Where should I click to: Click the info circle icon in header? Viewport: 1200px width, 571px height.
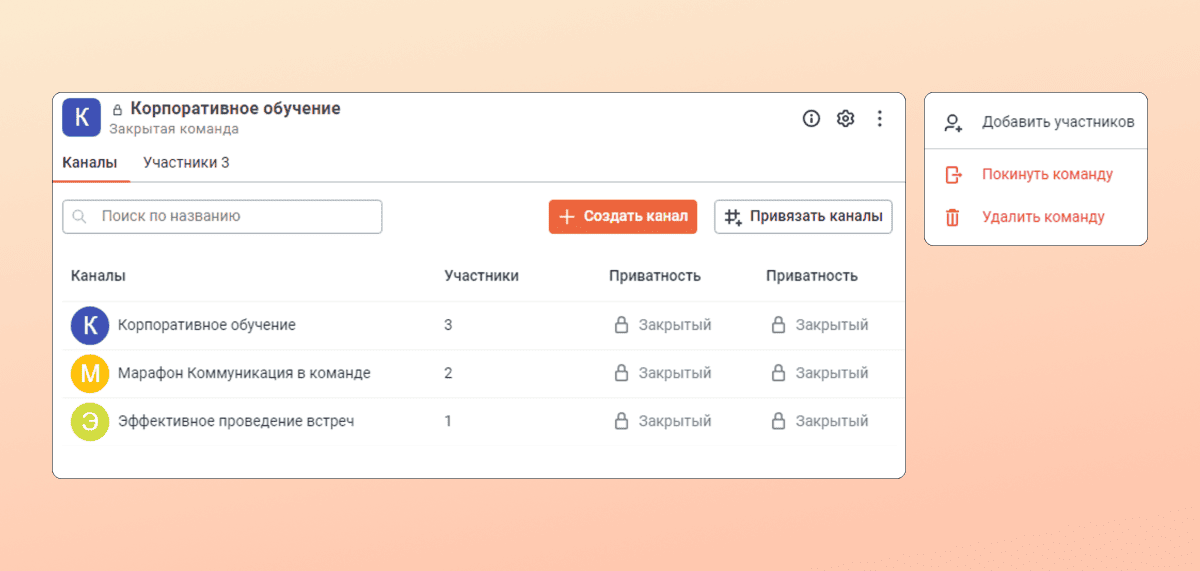811,119
